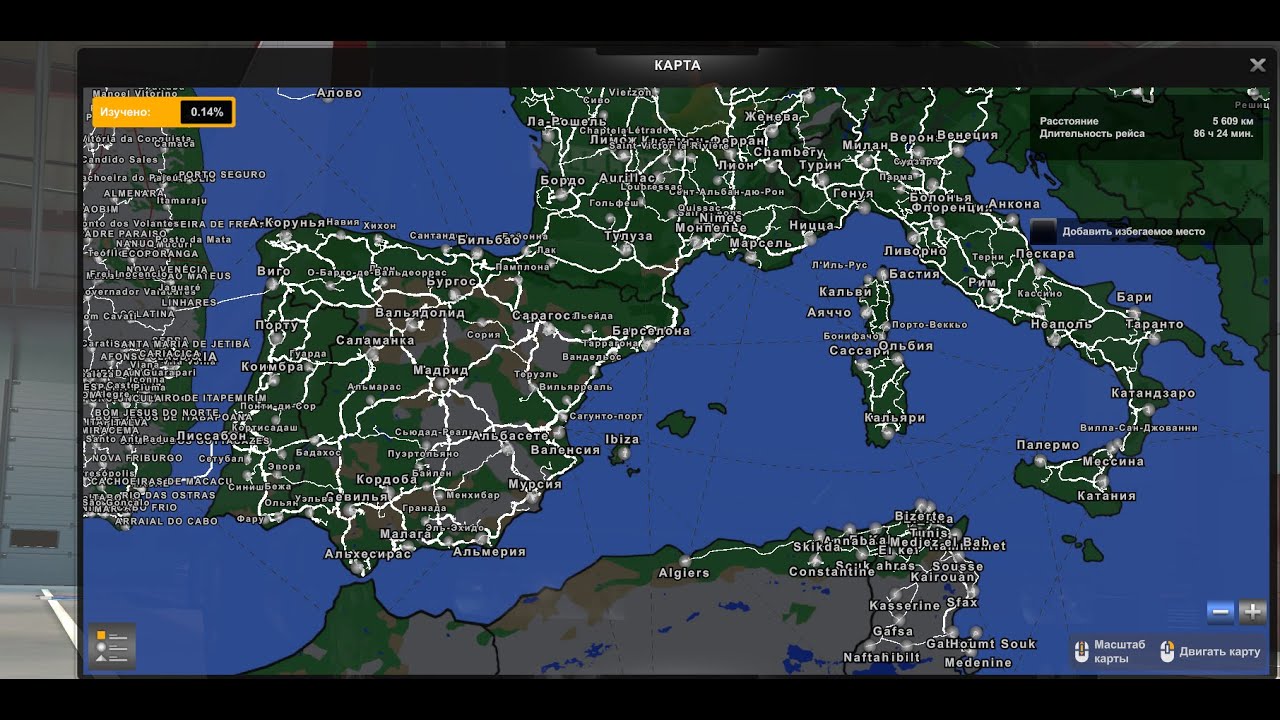Select Лиссабон on the map
The image size is (1280, 720).
(x=211, y=436)
